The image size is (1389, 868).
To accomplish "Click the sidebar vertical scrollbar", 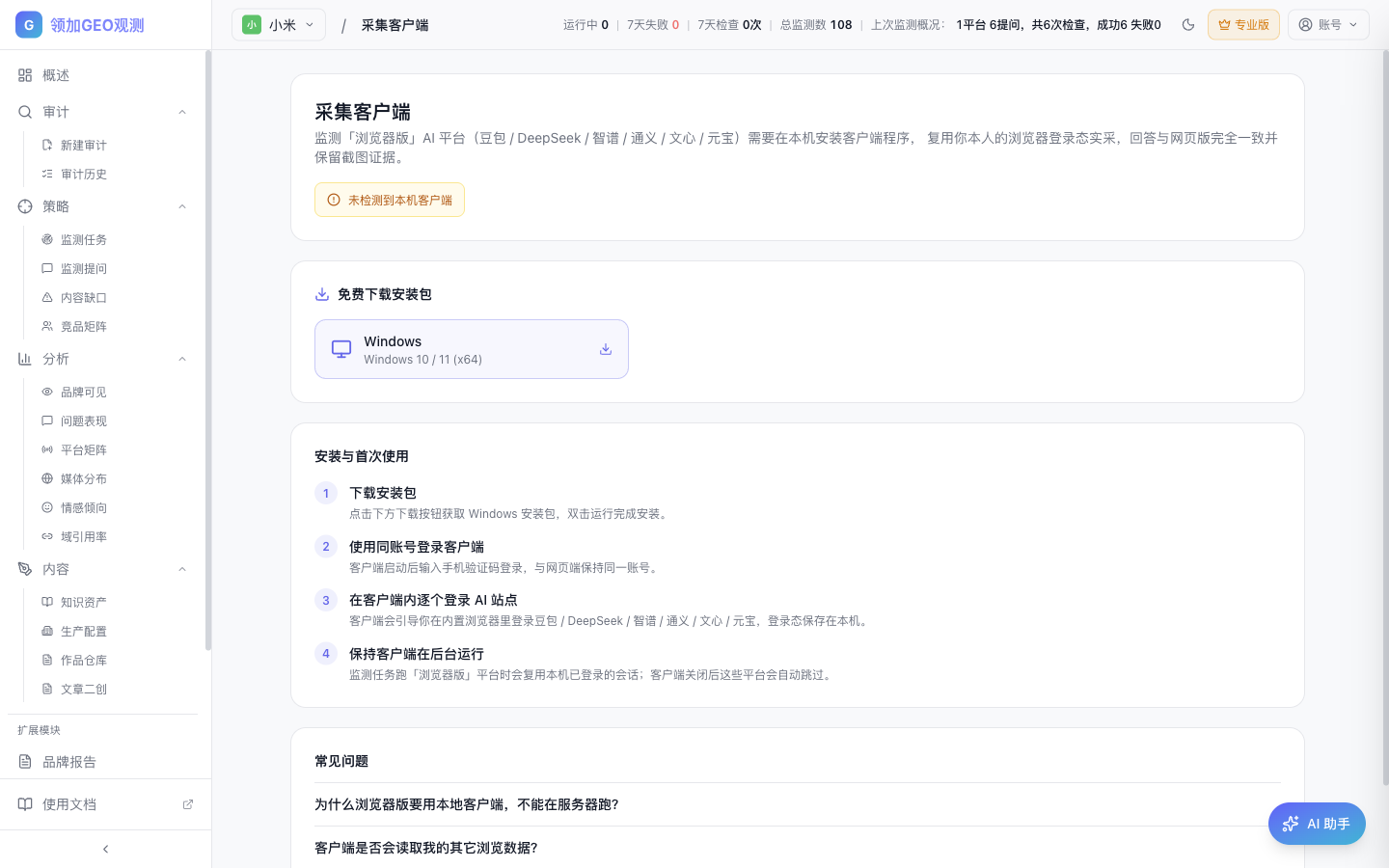I will tap(208, 351).
